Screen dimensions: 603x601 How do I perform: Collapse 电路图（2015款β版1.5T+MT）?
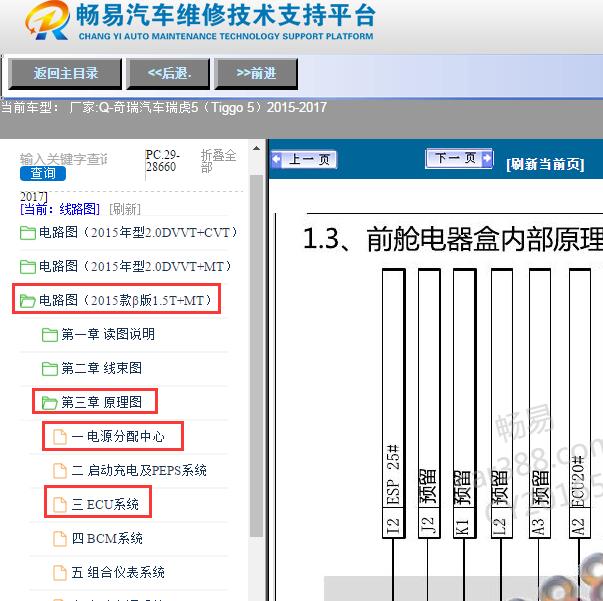(125, 300)
